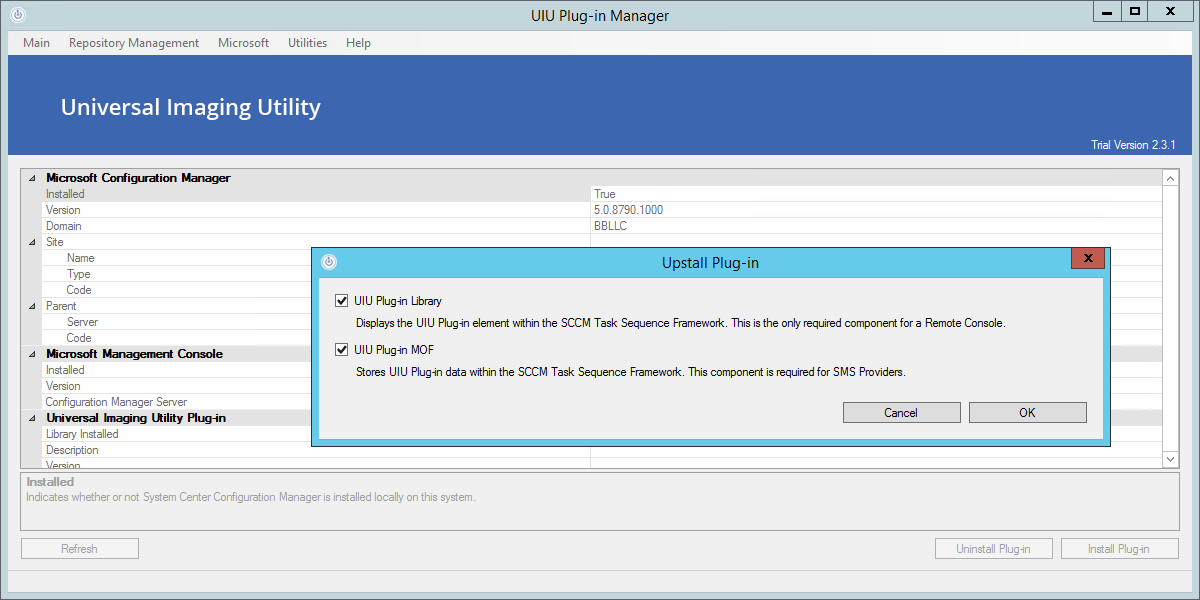
Task: Uncheck the UIU Plug-in Library checkbox
Action: coord(342,300)
